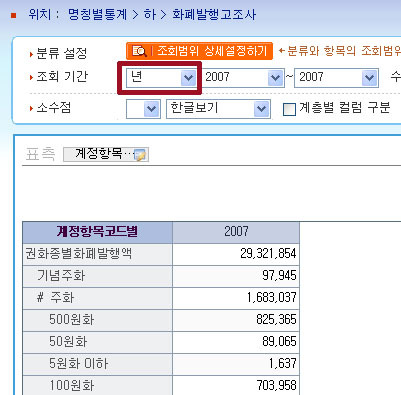Open the empty 소수점 decimal dropdown

[x=143, y=108]
